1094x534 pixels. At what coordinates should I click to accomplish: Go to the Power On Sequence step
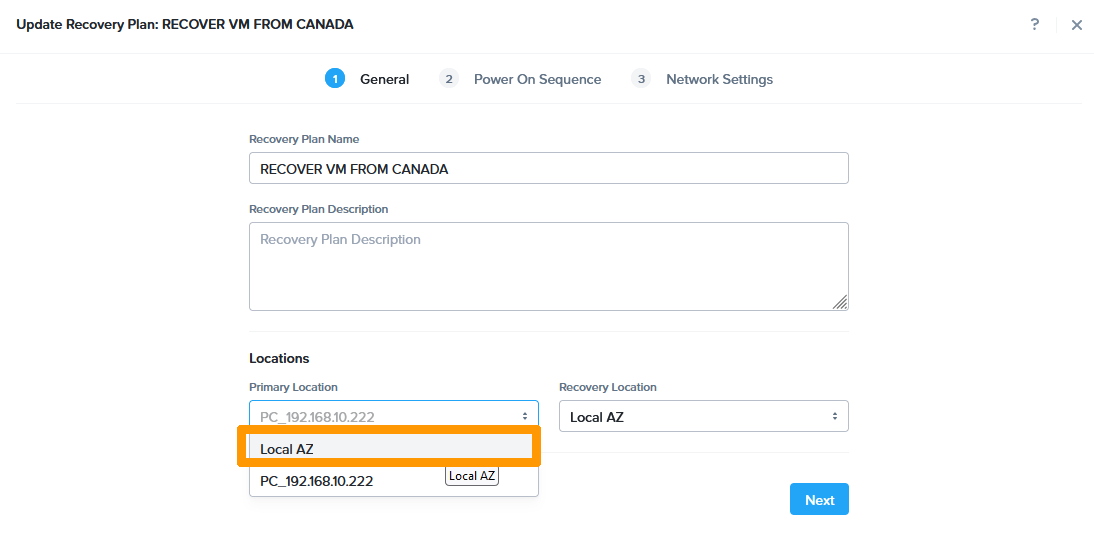point(537,79)
